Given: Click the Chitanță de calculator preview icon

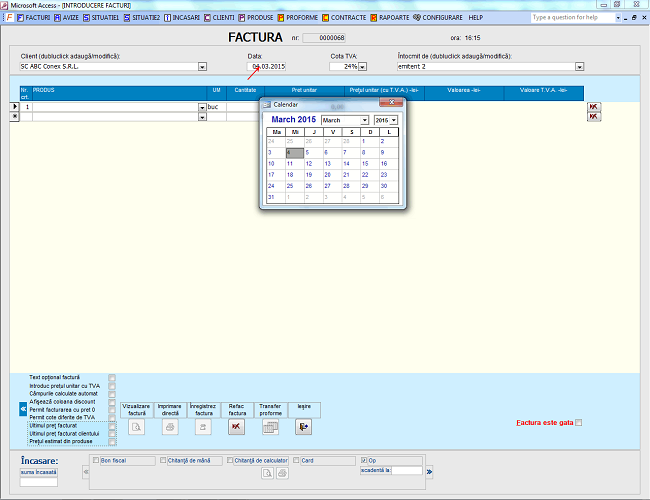Looking at the screenshot, I should [x=267, y=473].
